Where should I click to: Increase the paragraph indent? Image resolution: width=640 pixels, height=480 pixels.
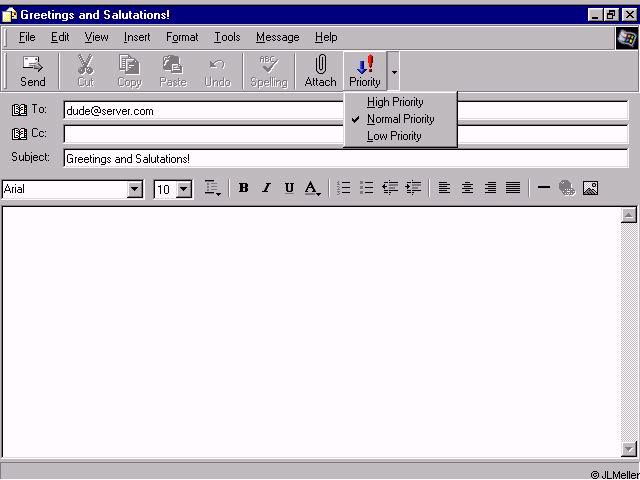point(413,188)
